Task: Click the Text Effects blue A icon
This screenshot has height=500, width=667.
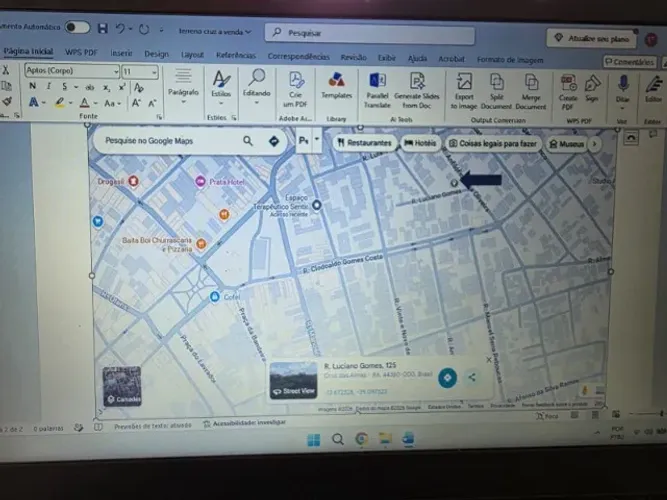Action: [x=33, y=102]
